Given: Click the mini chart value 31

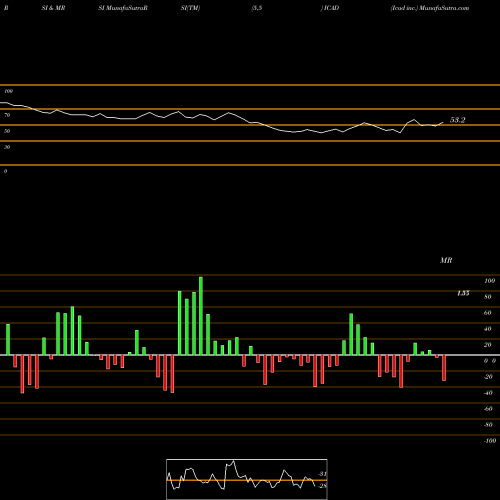Looking at the screenshot, I should pos(322,474).
